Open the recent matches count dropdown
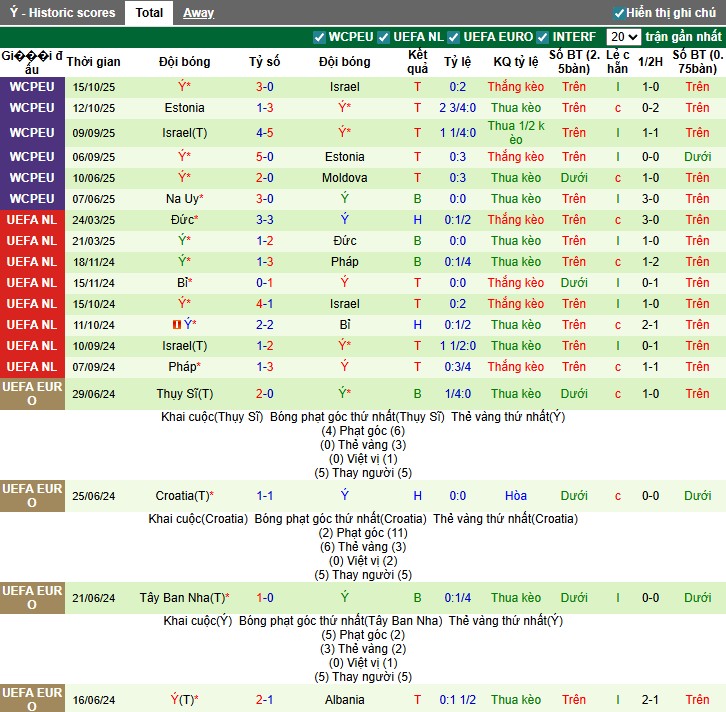This screenshot has height=712, width=726. pos(624,37)
